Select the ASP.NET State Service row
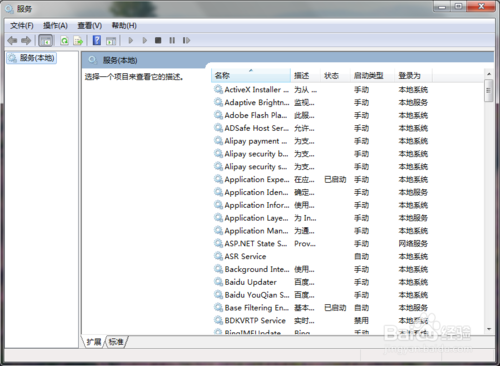This screenshot has height=366, width=500. (321, 243)
